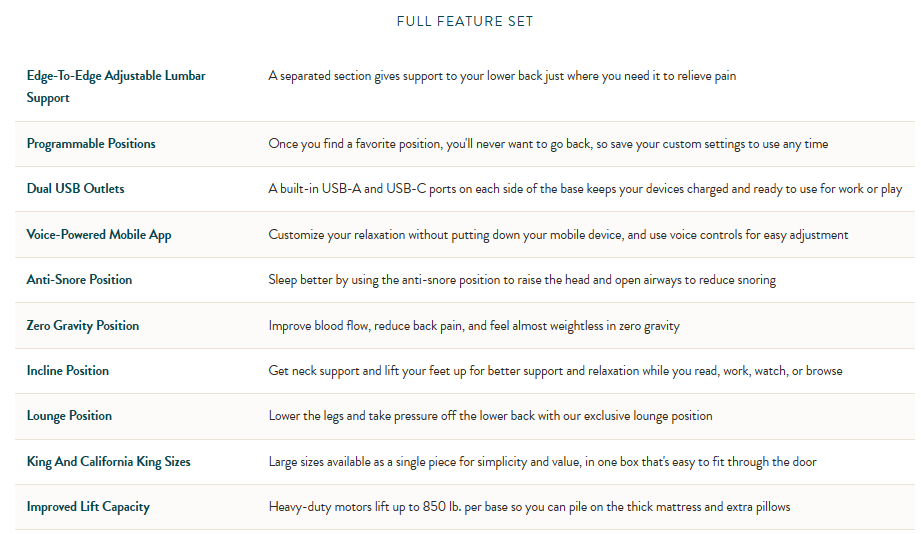Select the USB-A and USB-C ports description
This screenshot has width=921, height=534.
[x=585, y=189]
